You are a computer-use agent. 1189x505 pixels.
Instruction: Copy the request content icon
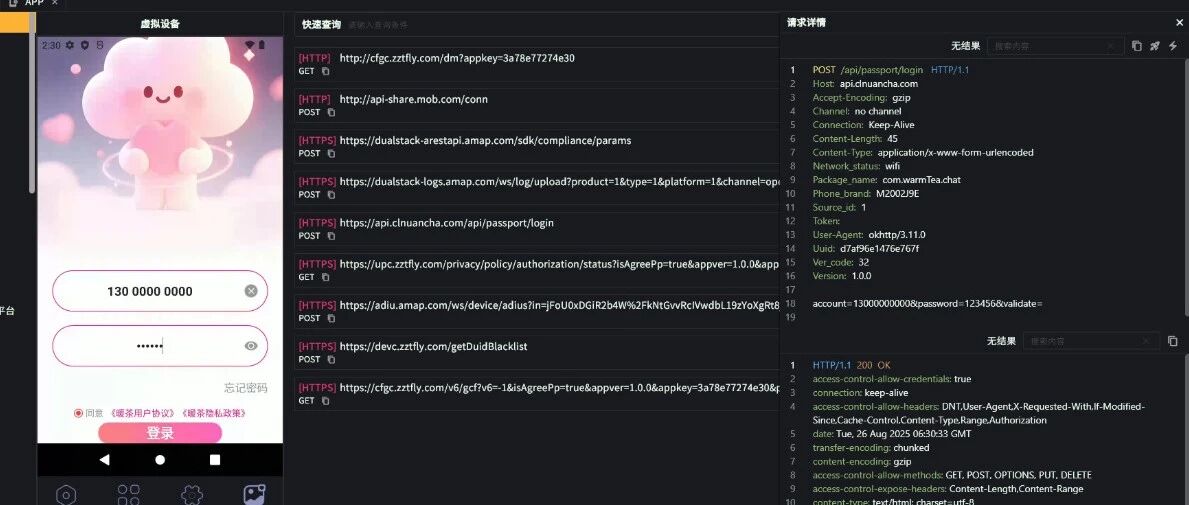pyautogui.click(x=1137, y=46)
